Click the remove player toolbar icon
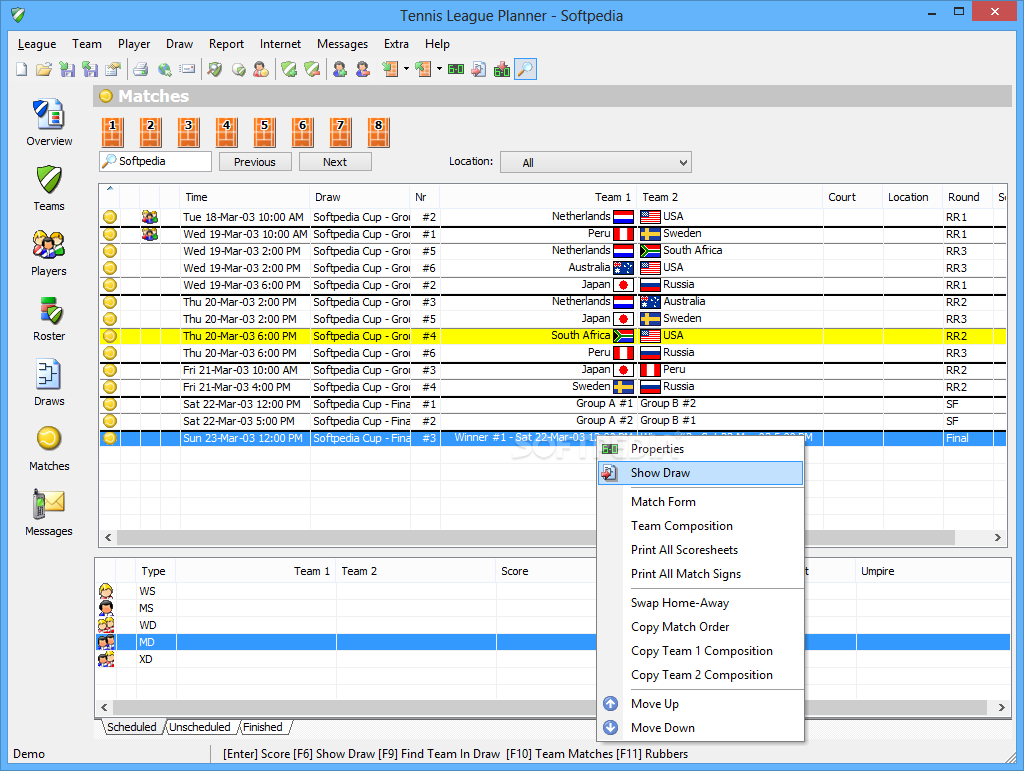The width and height of the screenshot is (1024, 771). pyautogui.click(x=363, y=69)
